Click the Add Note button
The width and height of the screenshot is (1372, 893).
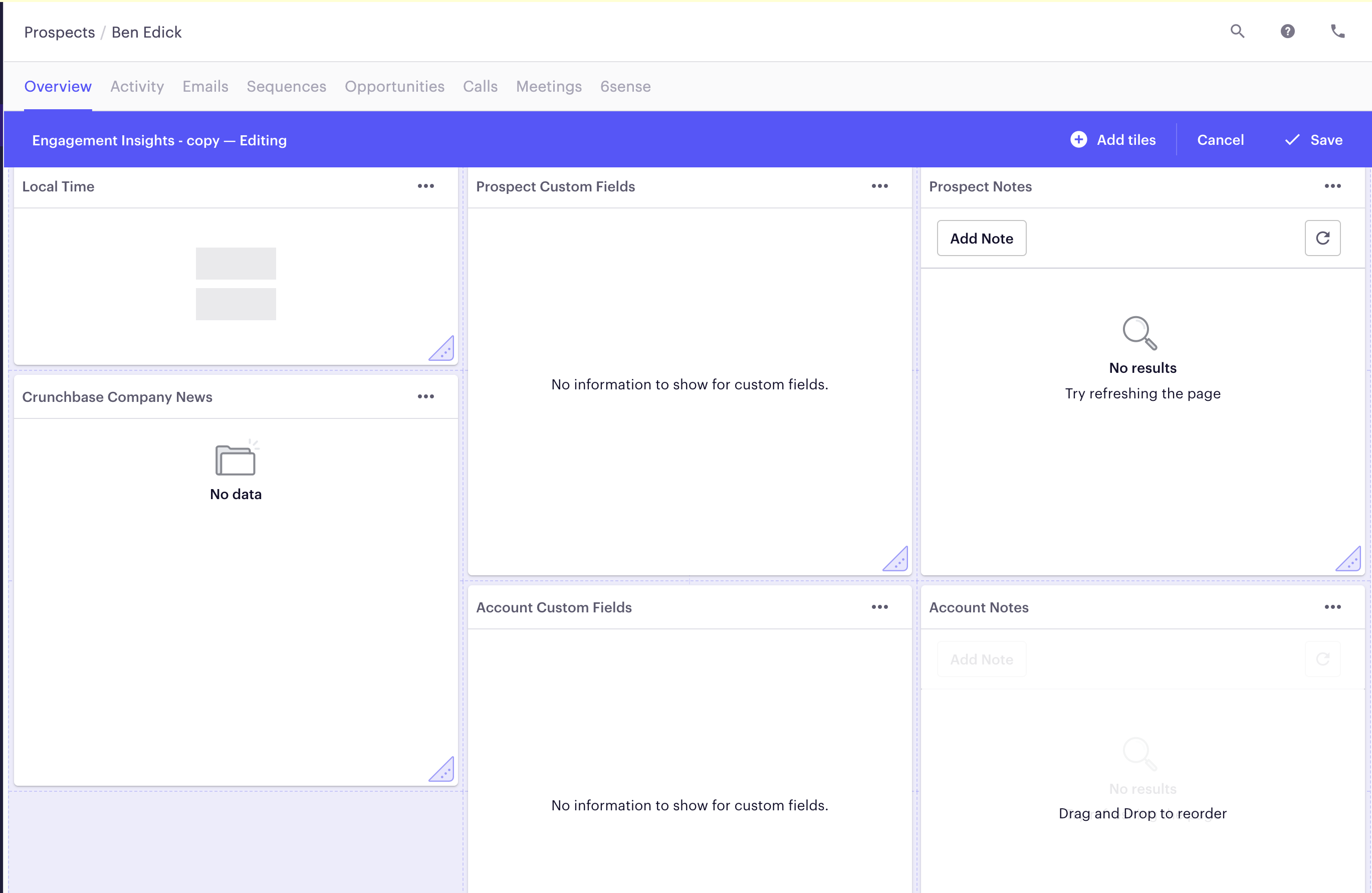click(x=981, y=238)
